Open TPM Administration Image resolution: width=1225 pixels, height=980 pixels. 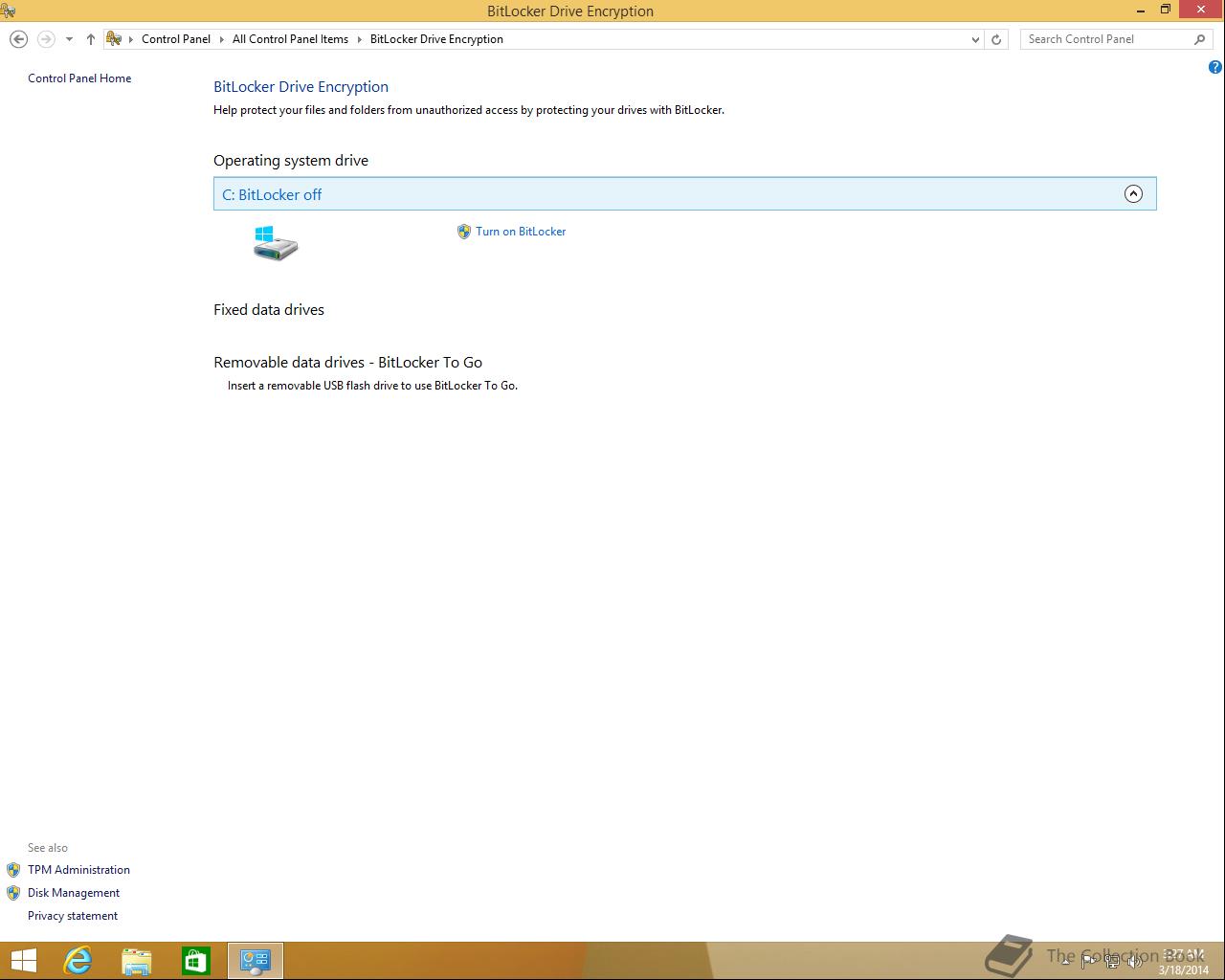coord(78,870)
